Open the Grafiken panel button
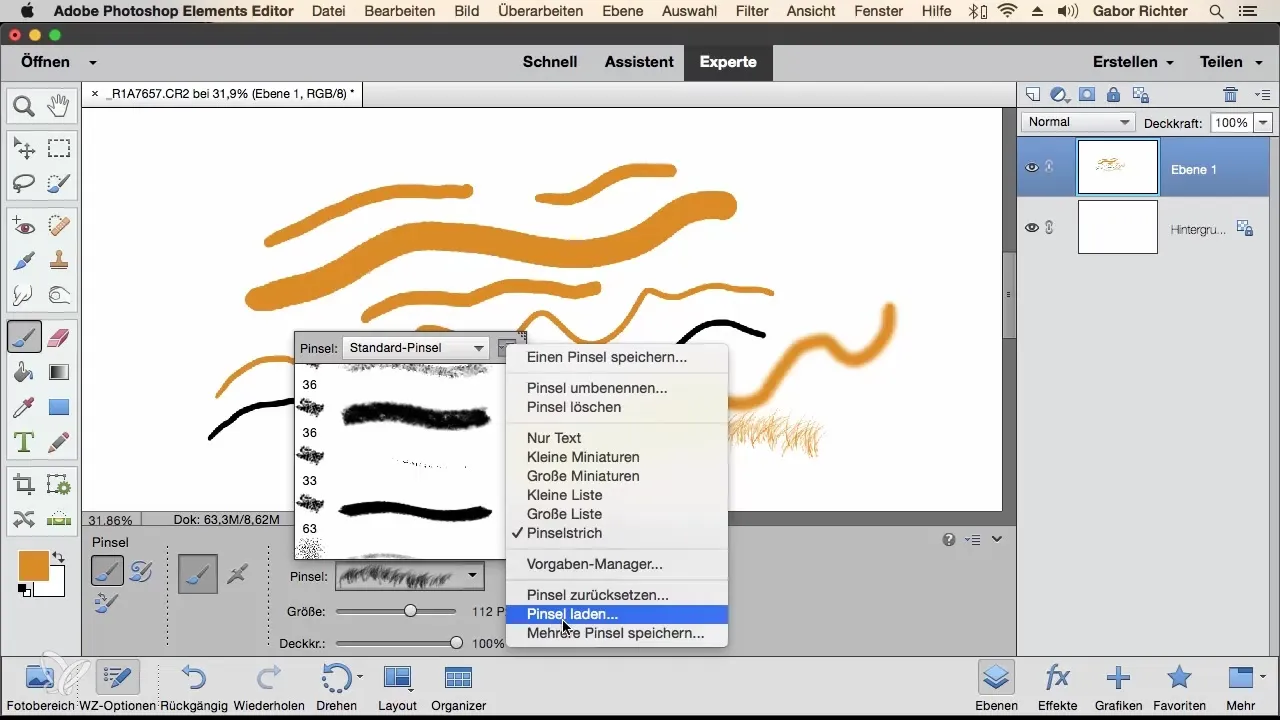Viewport: 1280px width, 720px height. 1118,688
